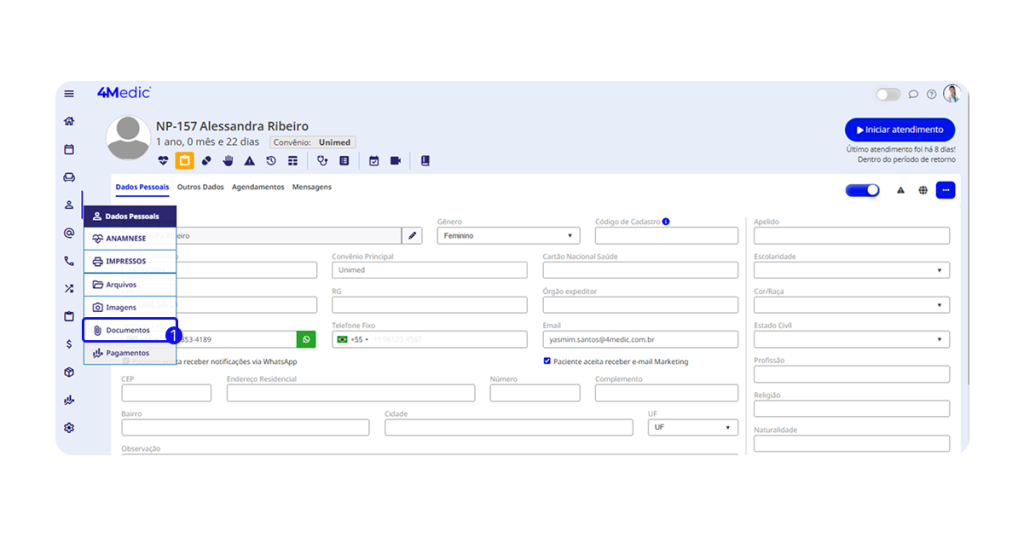Uncheck the e-mail Marketing checkbox

(547, 361)
